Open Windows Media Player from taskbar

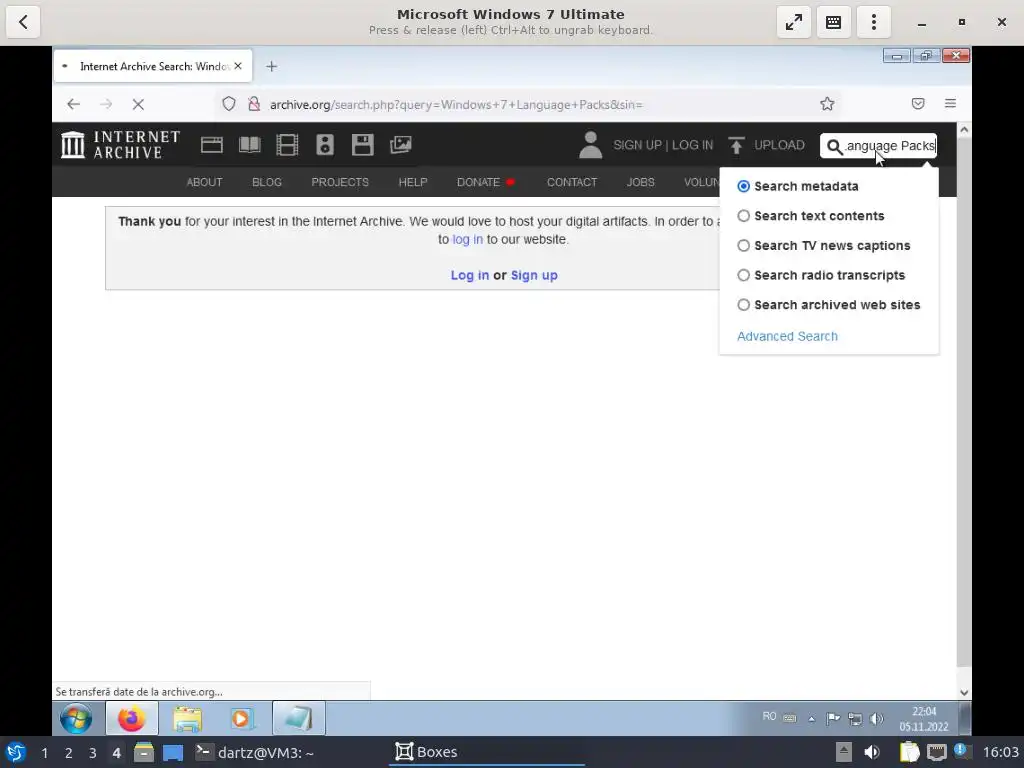tap(242, 719)
